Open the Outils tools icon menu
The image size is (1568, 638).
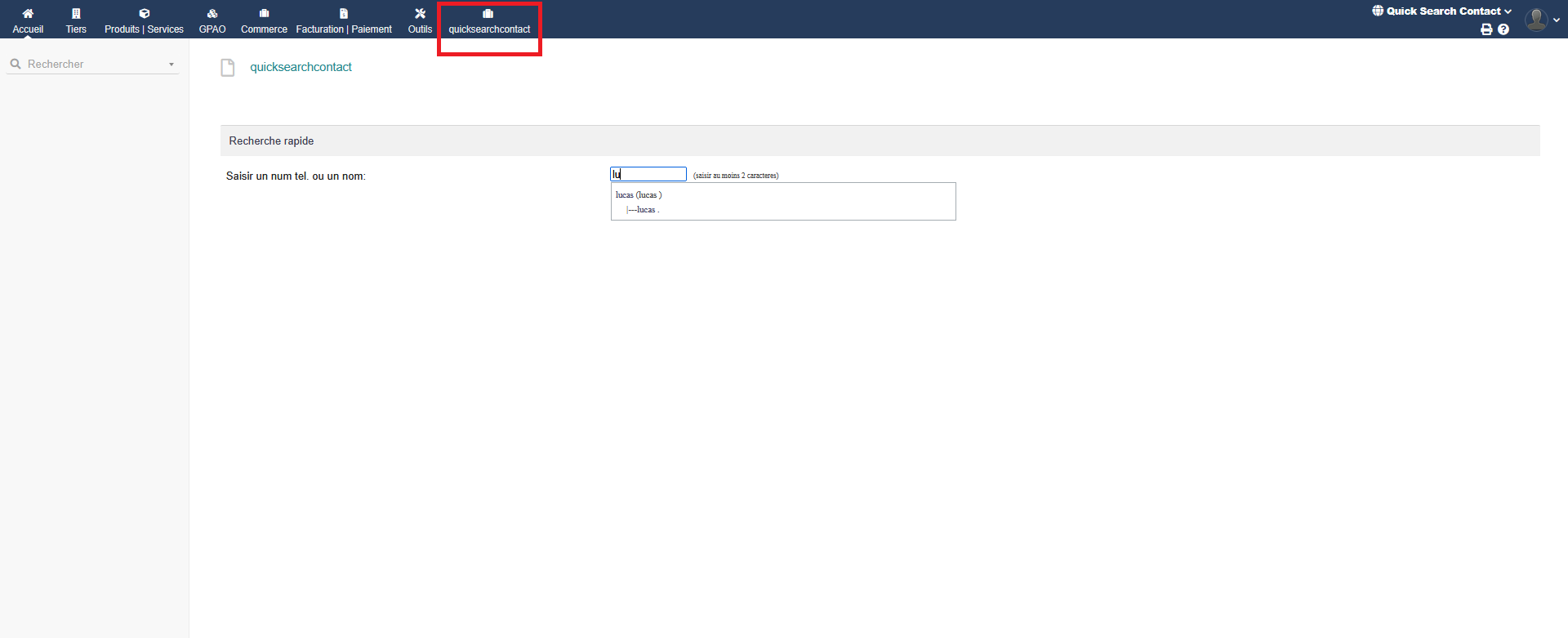pyautogui.click(x=420, y=14)
